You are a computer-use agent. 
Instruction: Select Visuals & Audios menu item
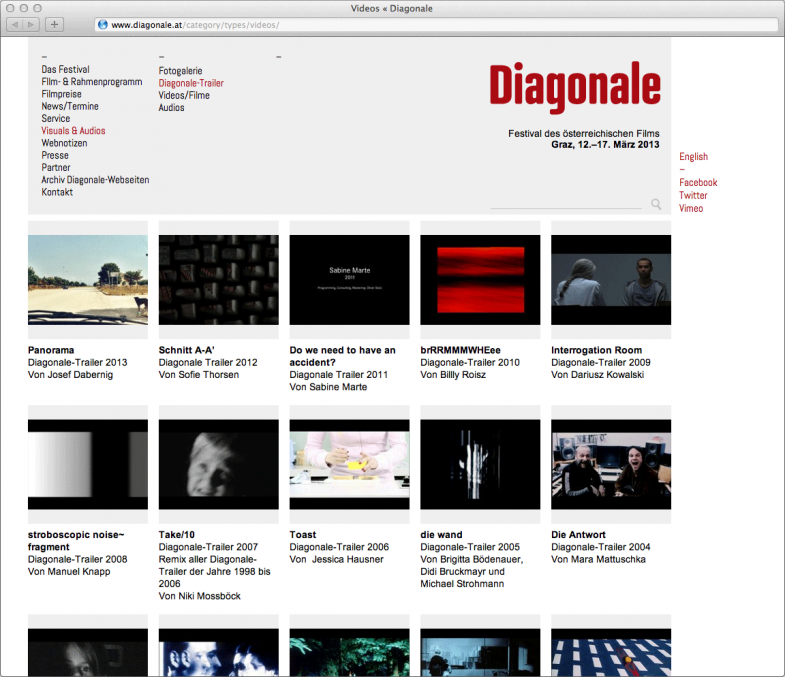point(73,131)
